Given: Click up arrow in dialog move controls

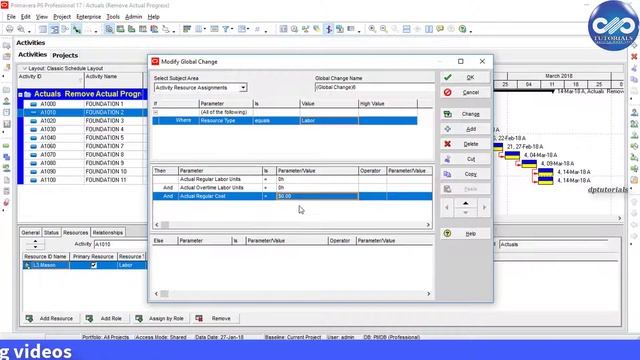Looking at the screenshot, I should 465,203.
